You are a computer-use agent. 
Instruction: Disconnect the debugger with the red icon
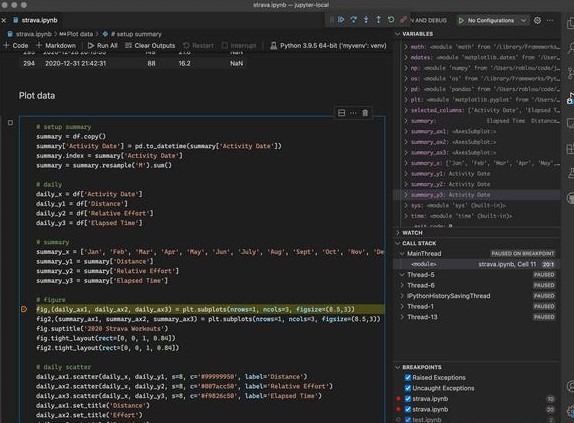403,20
